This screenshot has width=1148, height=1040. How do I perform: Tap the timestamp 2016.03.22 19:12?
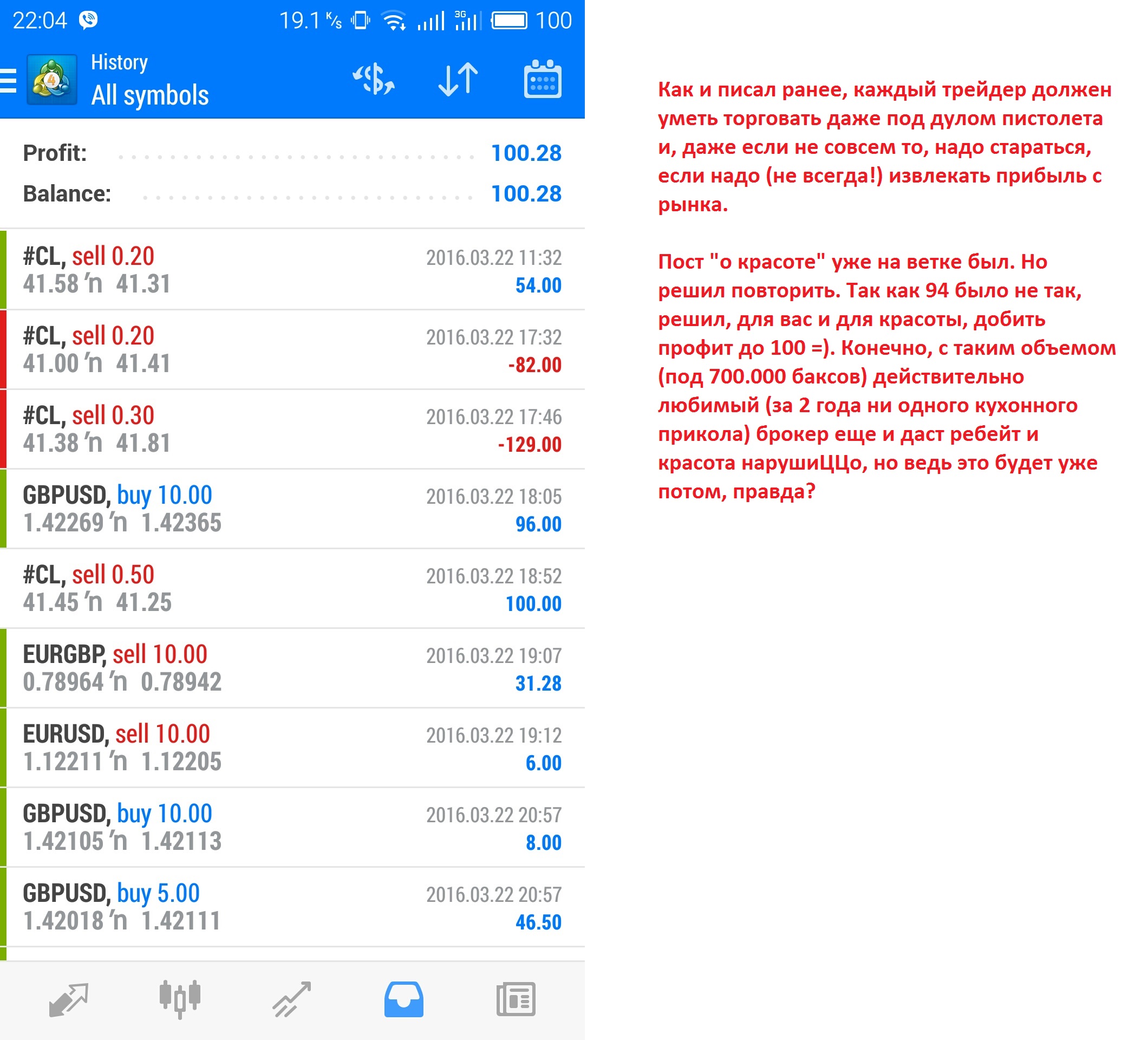tap(494, 736)
